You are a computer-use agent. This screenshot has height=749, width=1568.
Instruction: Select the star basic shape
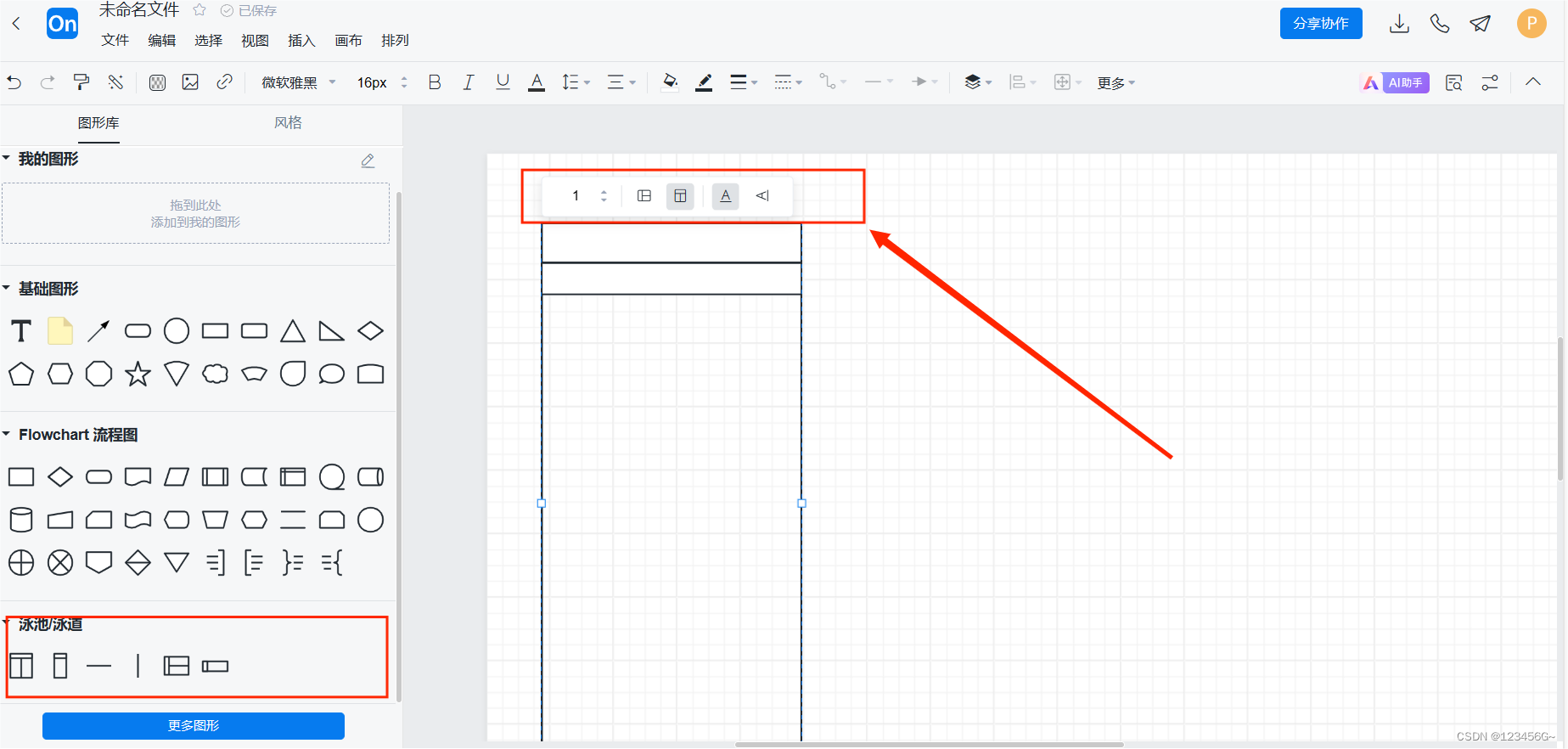[x=138, y=374]
